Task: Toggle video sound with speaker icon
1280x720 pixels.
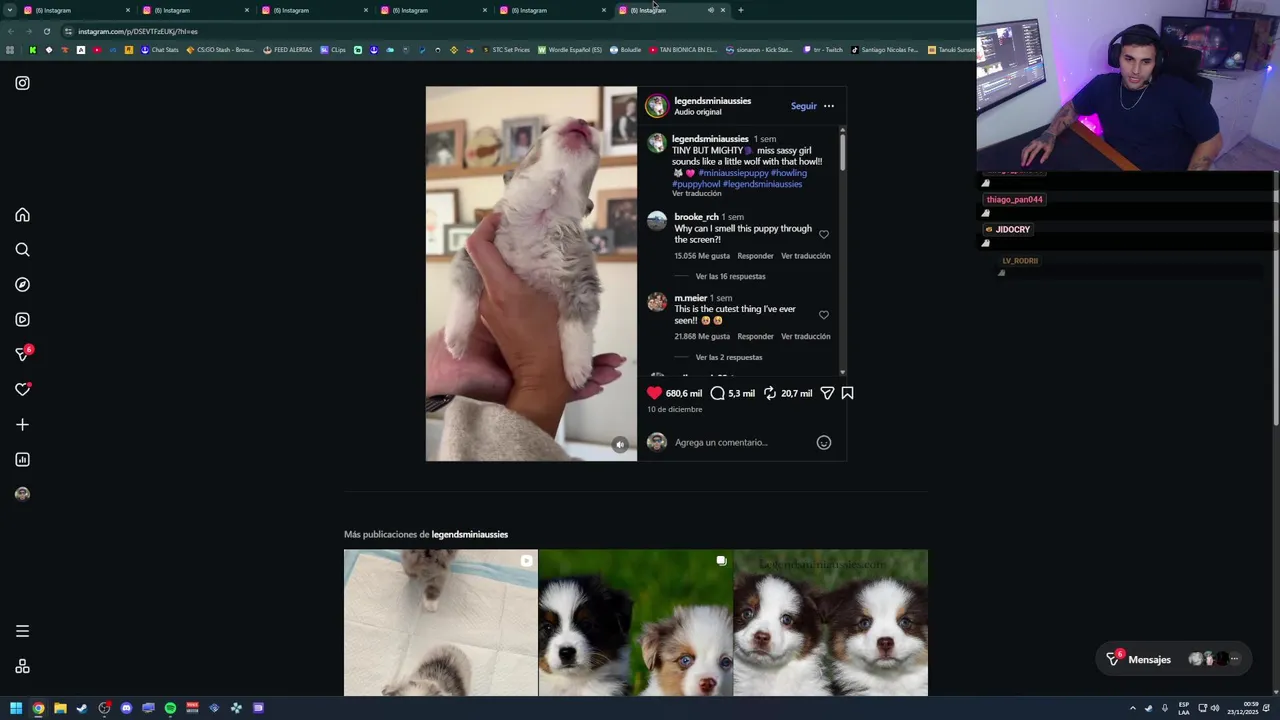Action: coord(620,445)
